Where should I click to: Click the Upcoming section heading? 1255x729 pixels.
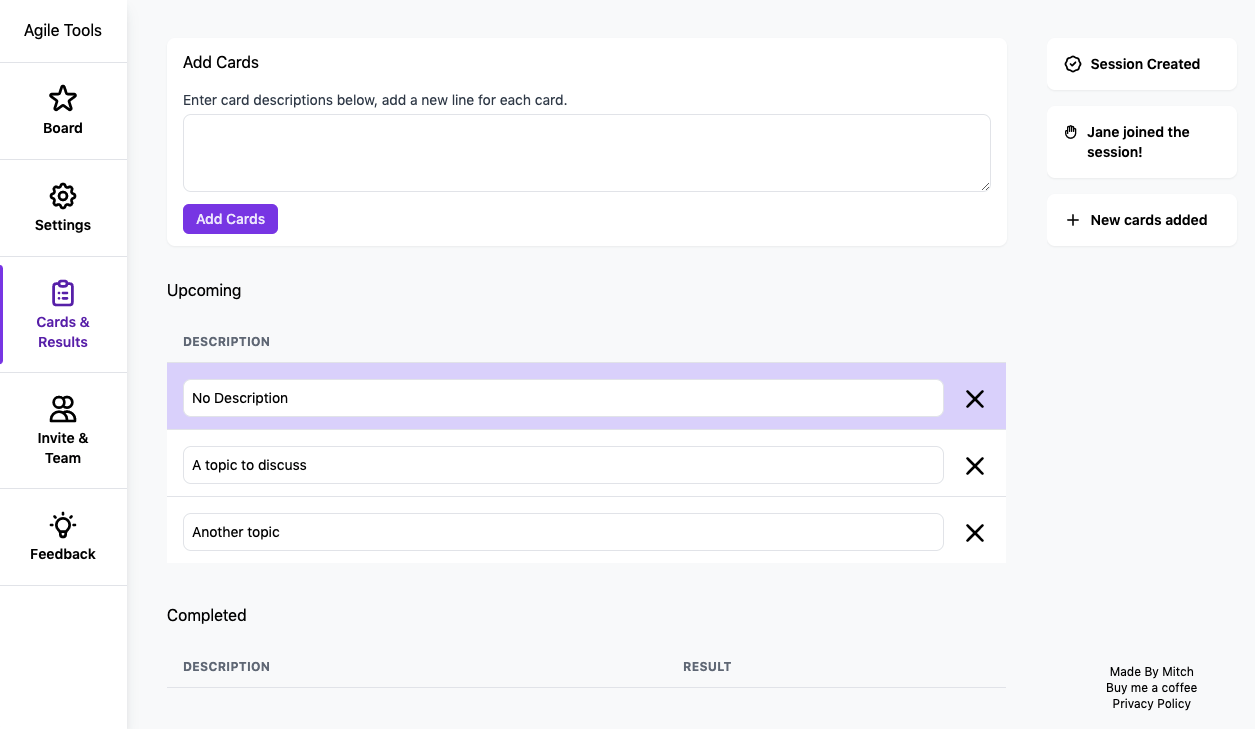click(x=204, y=290)
